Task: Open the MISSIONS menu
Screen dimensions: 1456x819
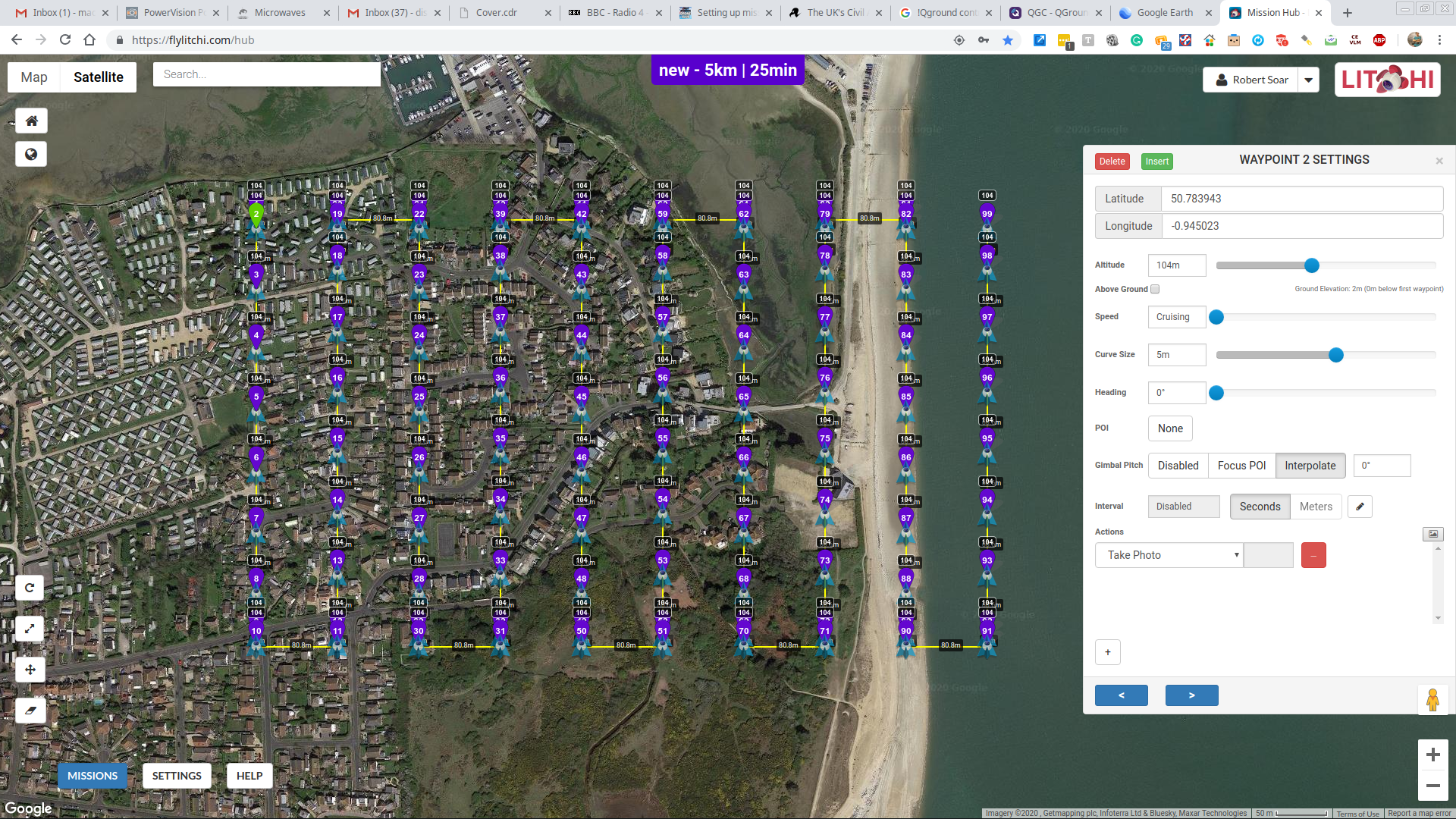Action: [93, 776]
